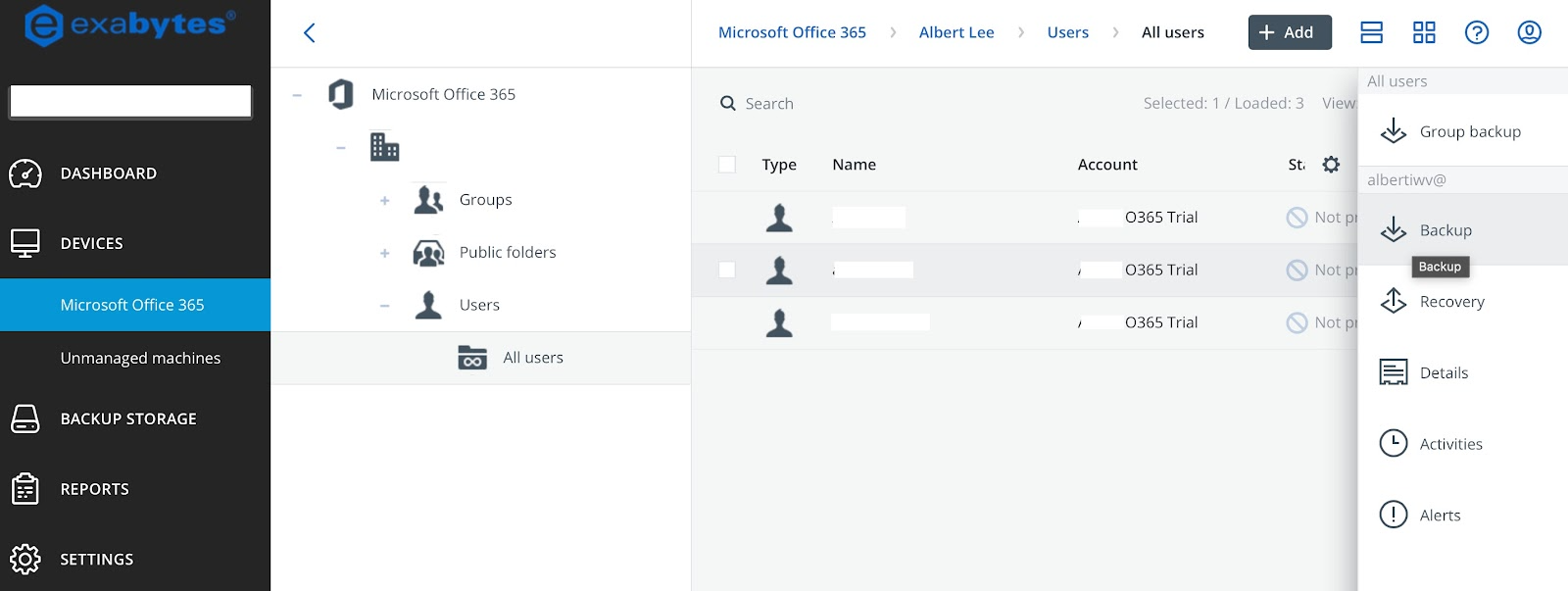1568x591 pixels.
Task: Click the Settings gear icon in sidebar
Action: click(25, 559)
